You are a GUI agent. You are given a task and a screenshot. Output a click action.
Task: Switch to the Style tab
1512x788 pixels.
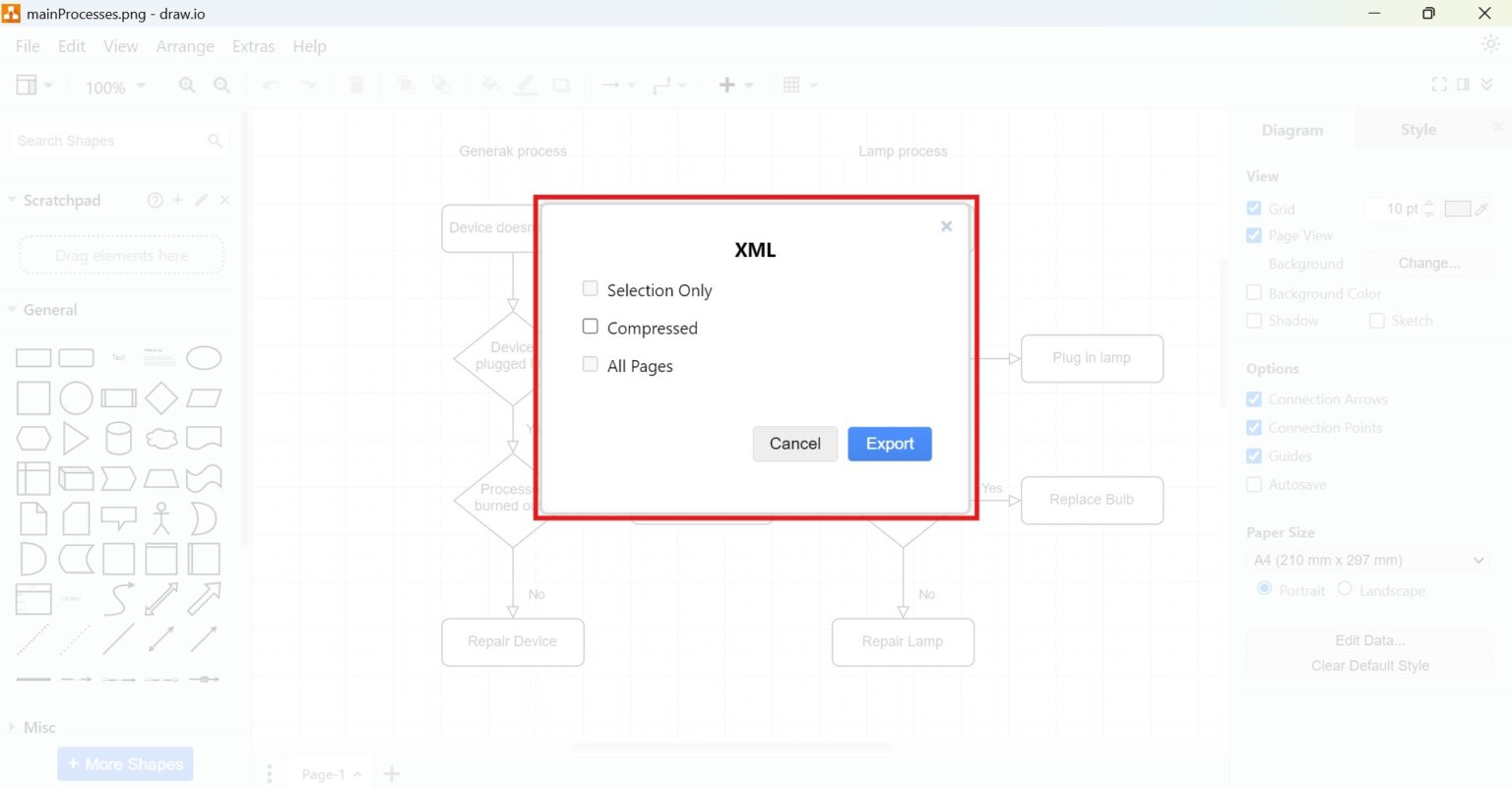click(1417, 129)
